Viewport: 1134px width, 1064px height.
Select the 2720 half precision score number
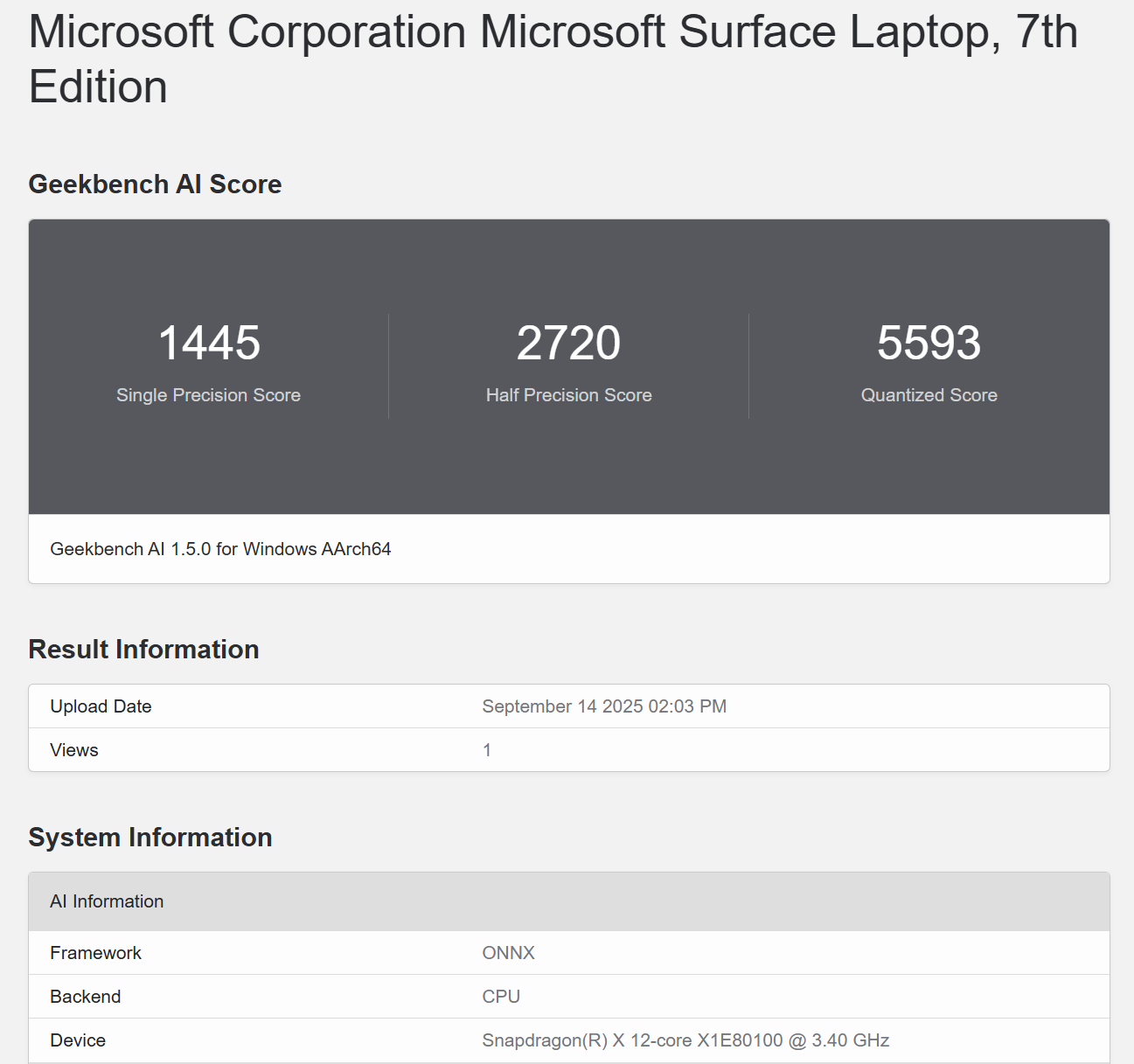click(568, 343)
